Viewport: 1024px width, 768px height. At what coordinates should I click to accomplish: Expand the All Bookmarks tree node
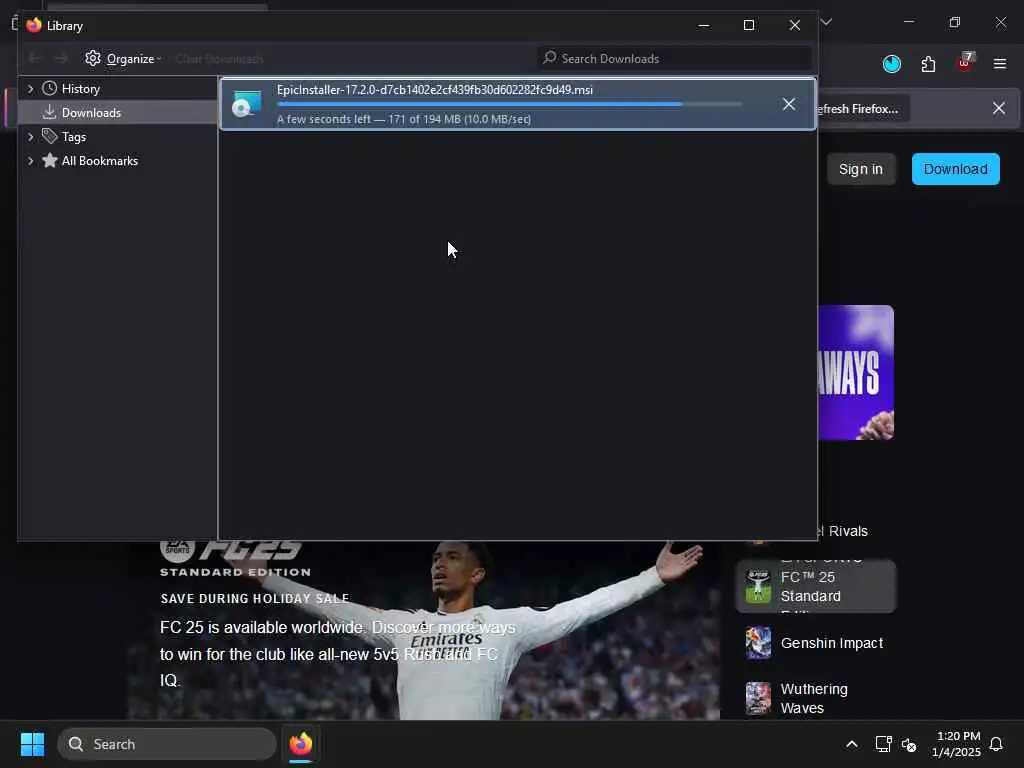point(30,161)
